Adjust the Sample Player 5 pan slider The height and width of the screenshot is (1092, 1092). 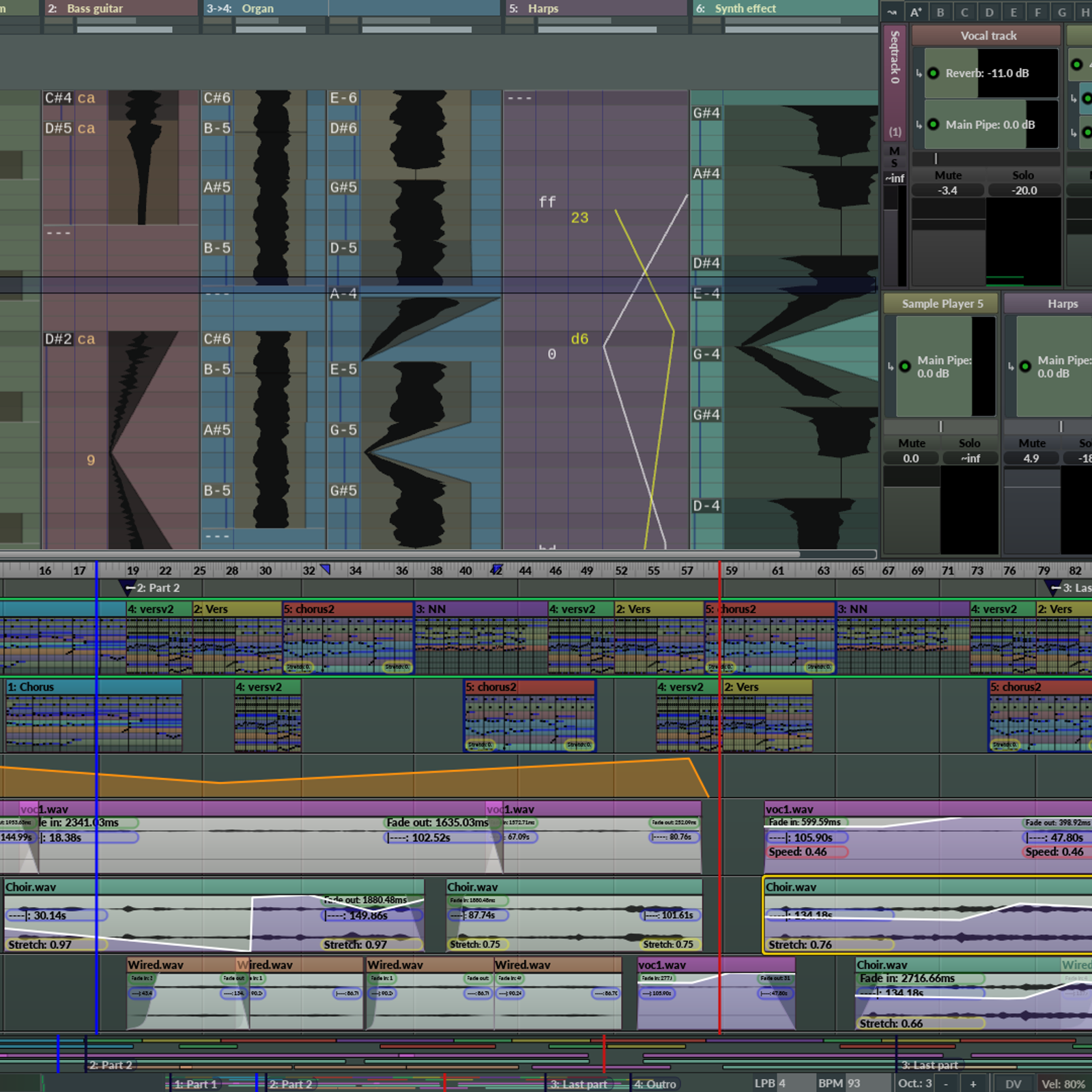(x=941, y=427)
